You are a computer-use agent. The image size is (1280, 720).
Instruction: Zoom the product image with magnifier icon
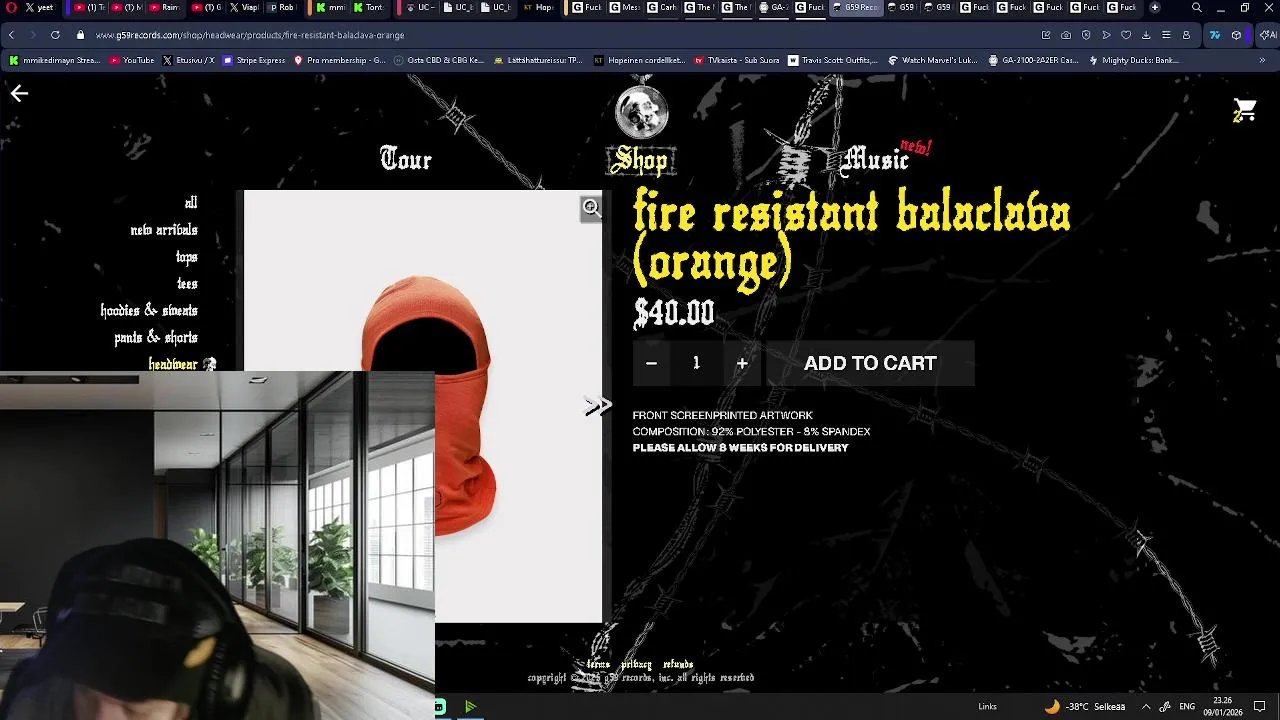click(592, 208)
